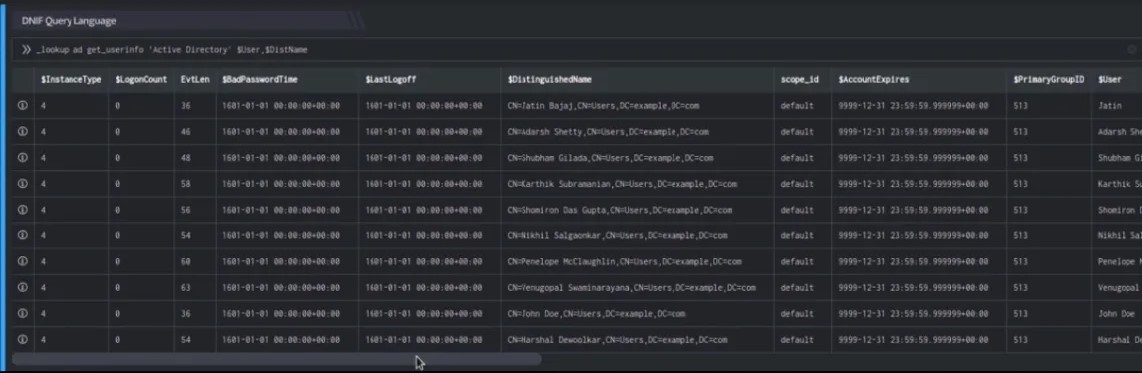Click $User cell 'Jatin'
The width and height of the screenshot is (1142, 373).
(1110, 106)
